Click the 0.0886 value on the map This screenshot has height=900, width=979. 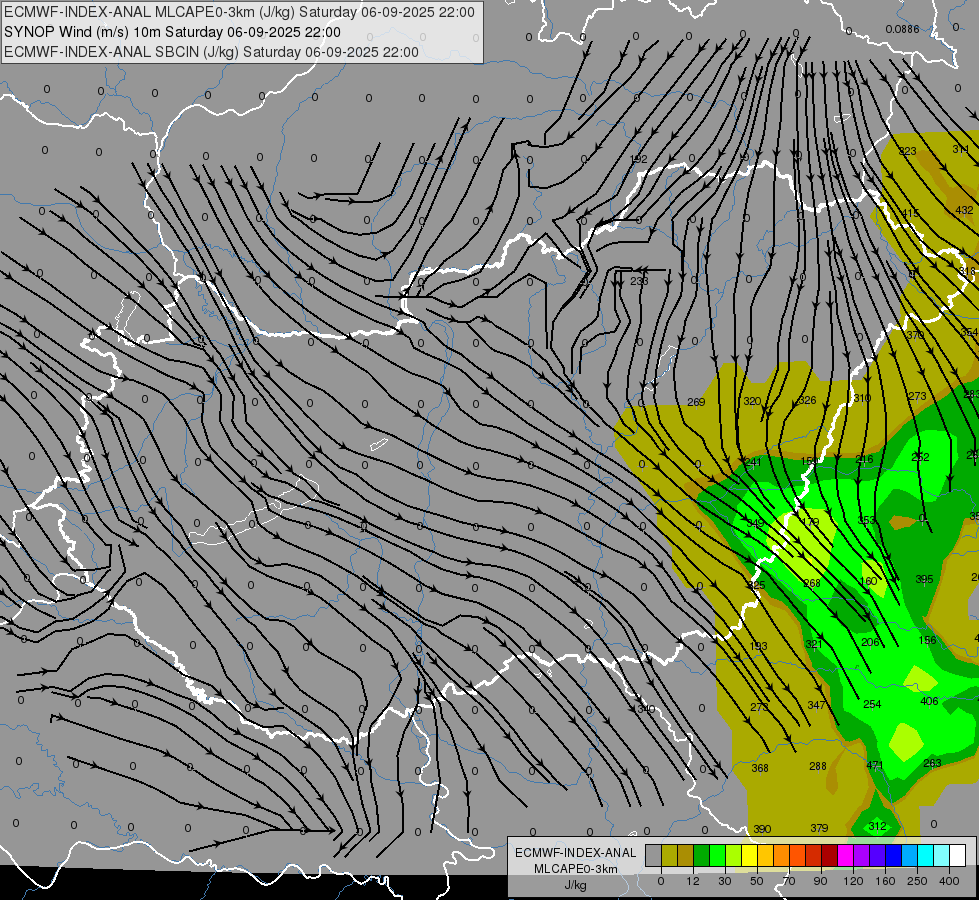pos(902,29)
